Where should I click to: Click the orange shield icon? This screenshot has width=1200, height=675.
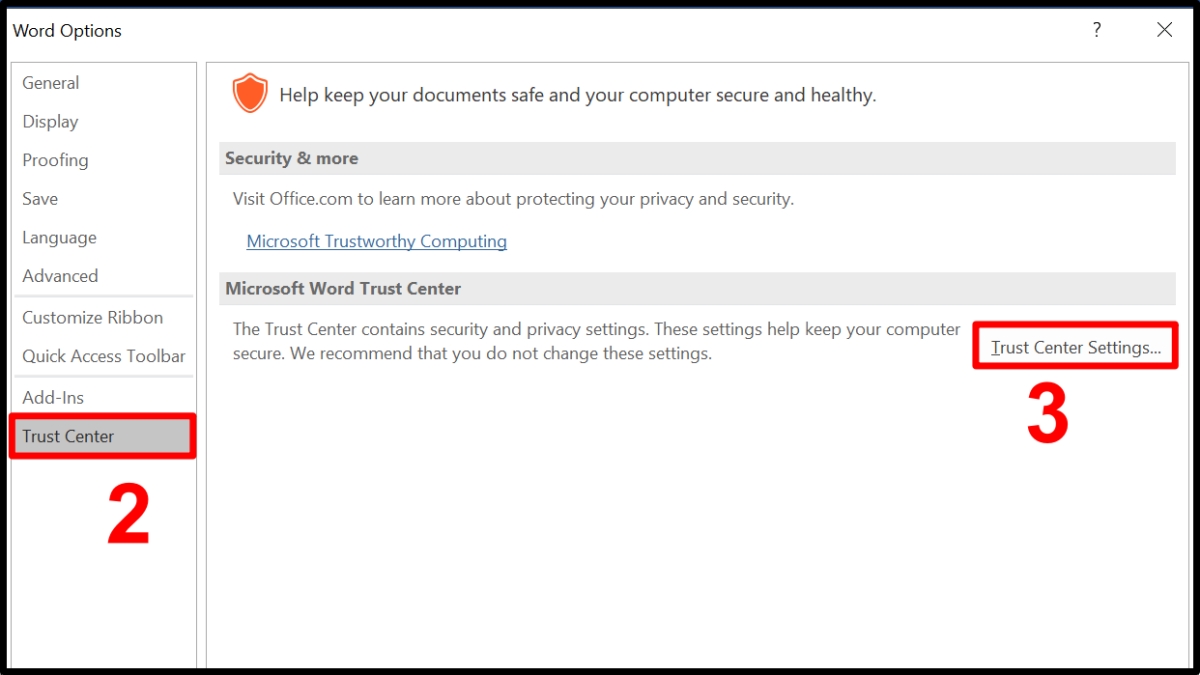pos(249,94)
